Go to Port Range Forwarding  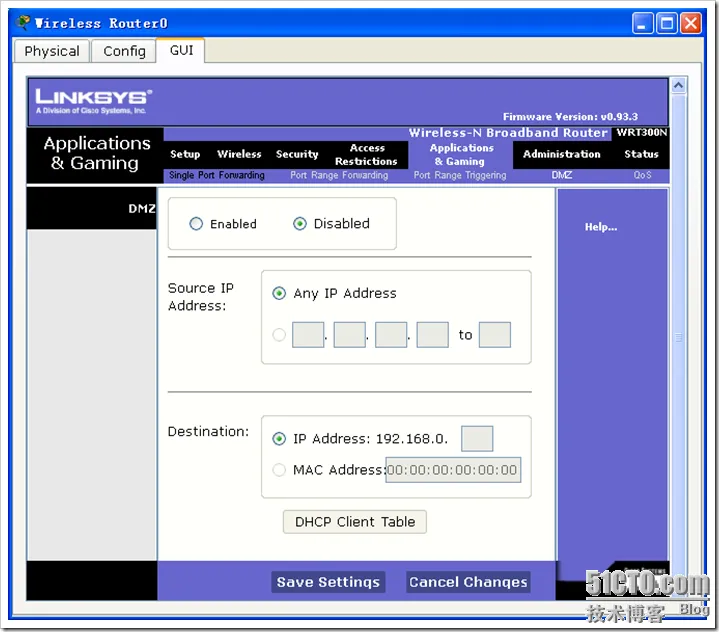339,175
